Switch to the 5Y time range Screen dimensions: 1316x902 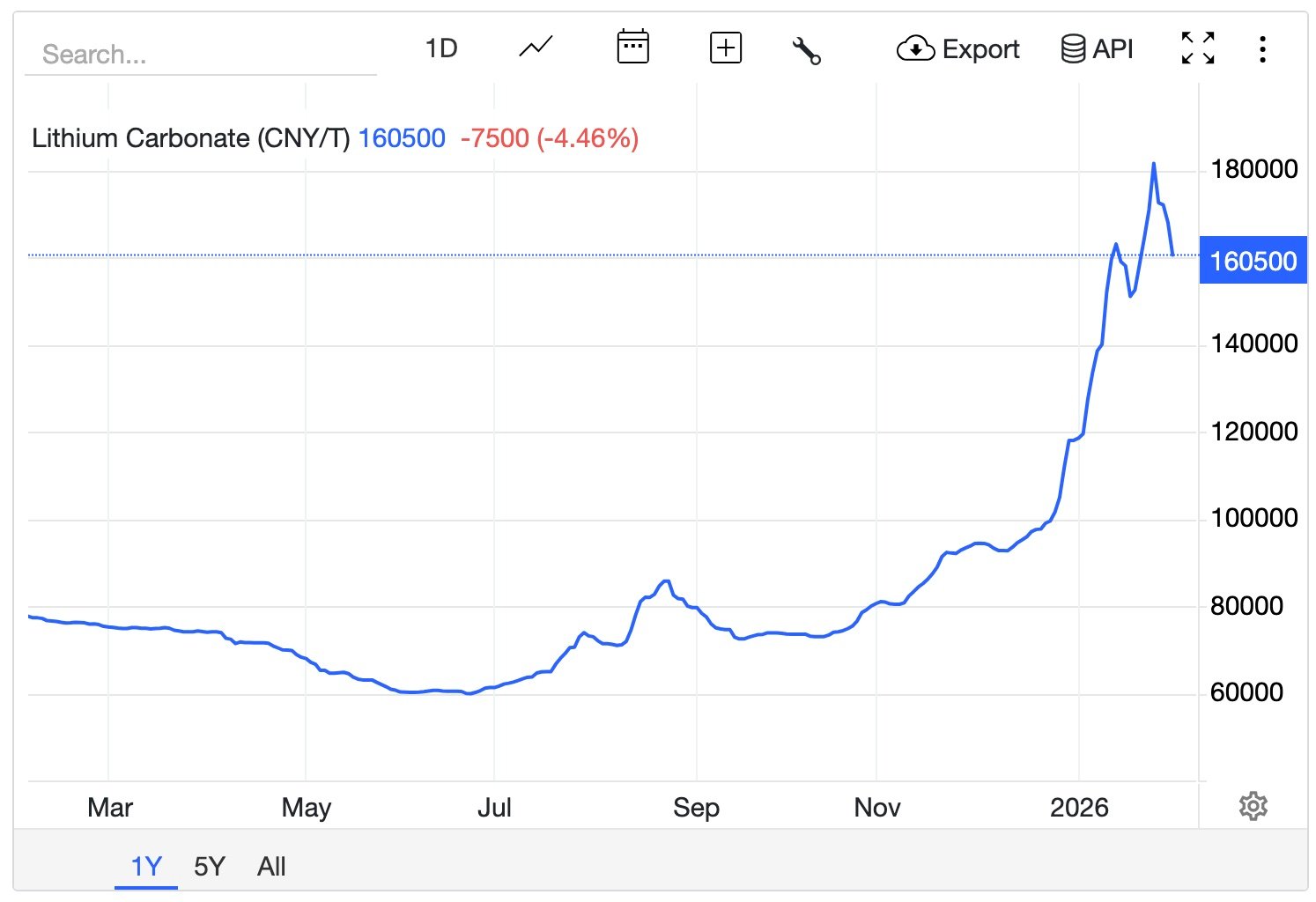210,867
